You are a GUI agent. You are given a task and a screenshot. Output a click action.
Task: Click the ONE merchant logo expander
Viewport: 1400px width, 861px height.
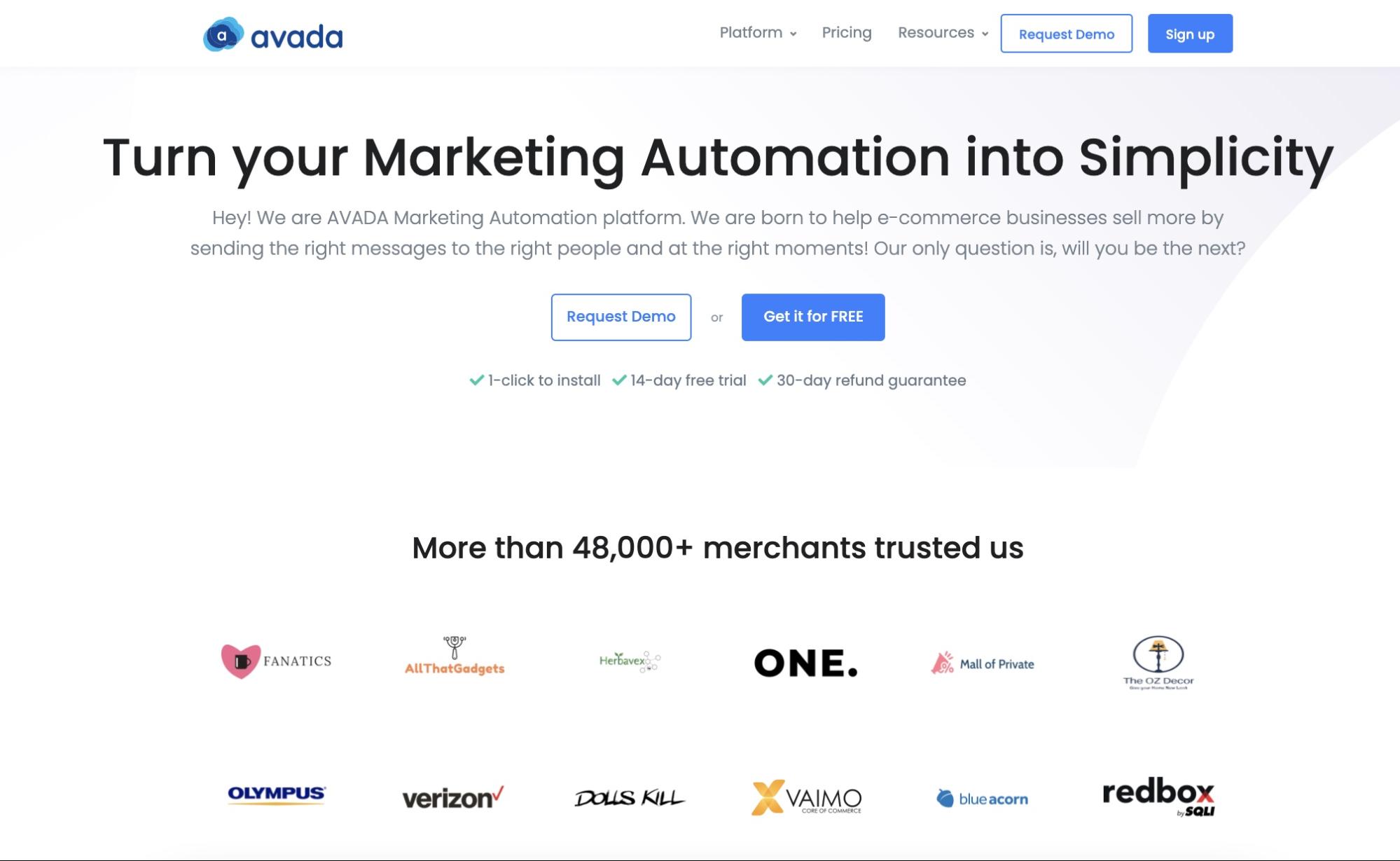[806, 661]
